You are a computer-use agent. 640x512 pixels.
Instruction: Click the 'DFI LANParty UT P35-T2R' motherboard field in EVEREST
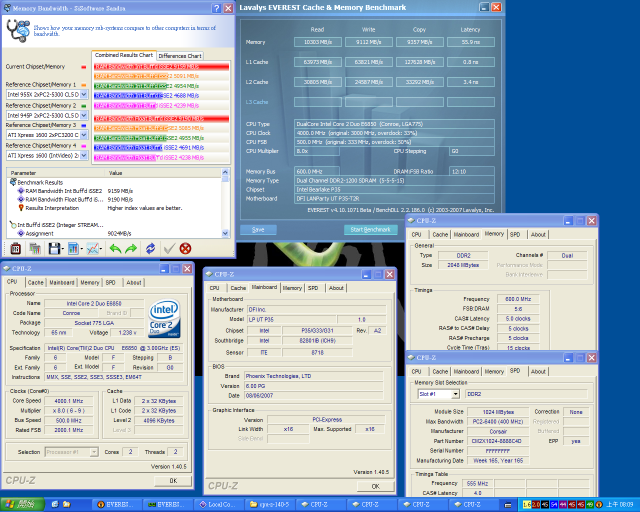[x=394, y=199]
